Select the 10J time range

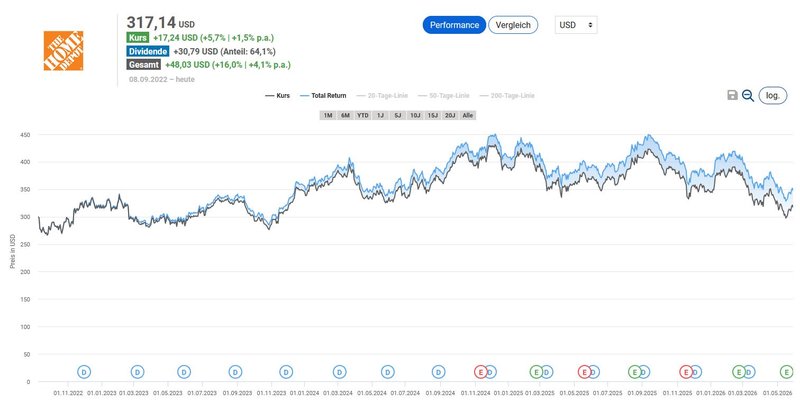click(415, 115)
